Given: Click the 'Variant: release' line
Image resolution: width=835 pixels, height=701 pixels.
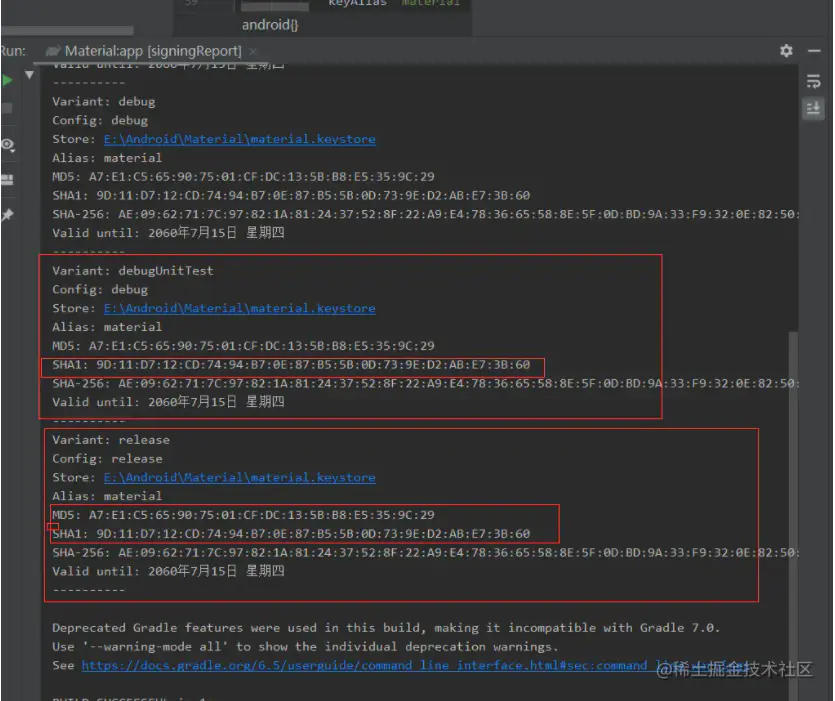Looking at the screenshot, I should (x=111, y=440).
